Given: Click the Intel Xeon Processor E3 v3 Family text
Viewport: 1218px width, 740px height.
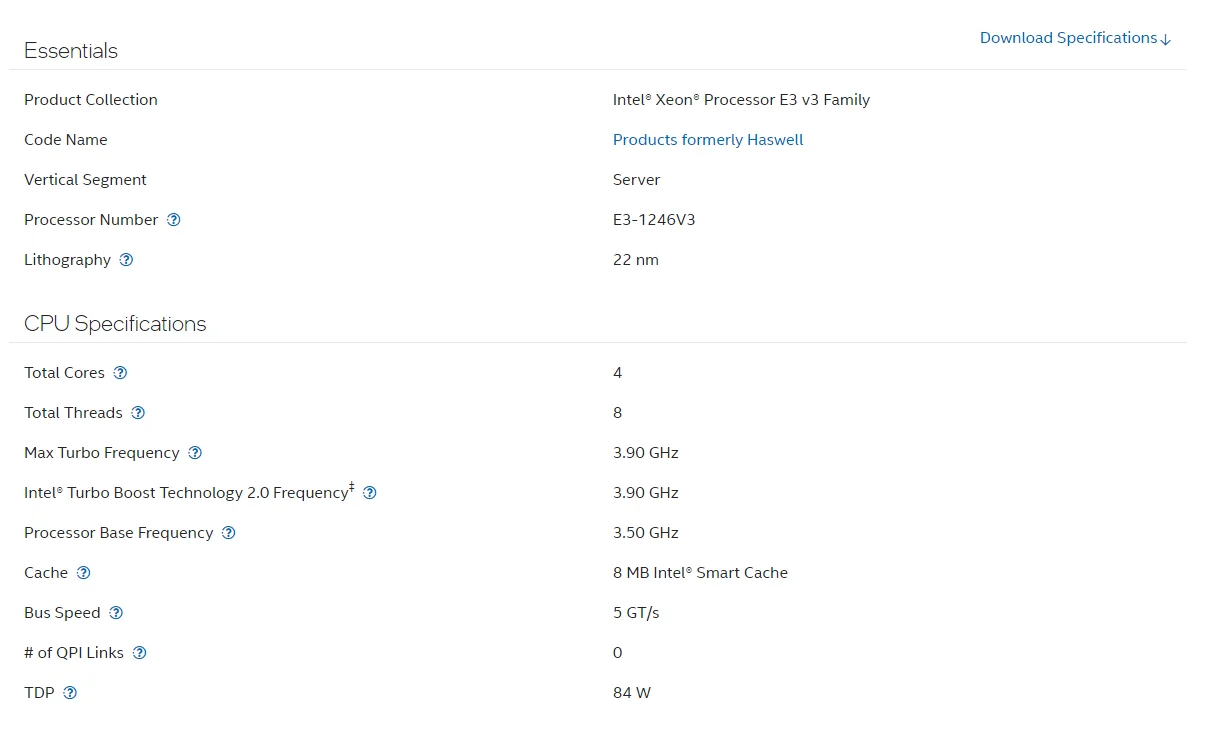Looking at the screenshot, I should pos(741,100).
